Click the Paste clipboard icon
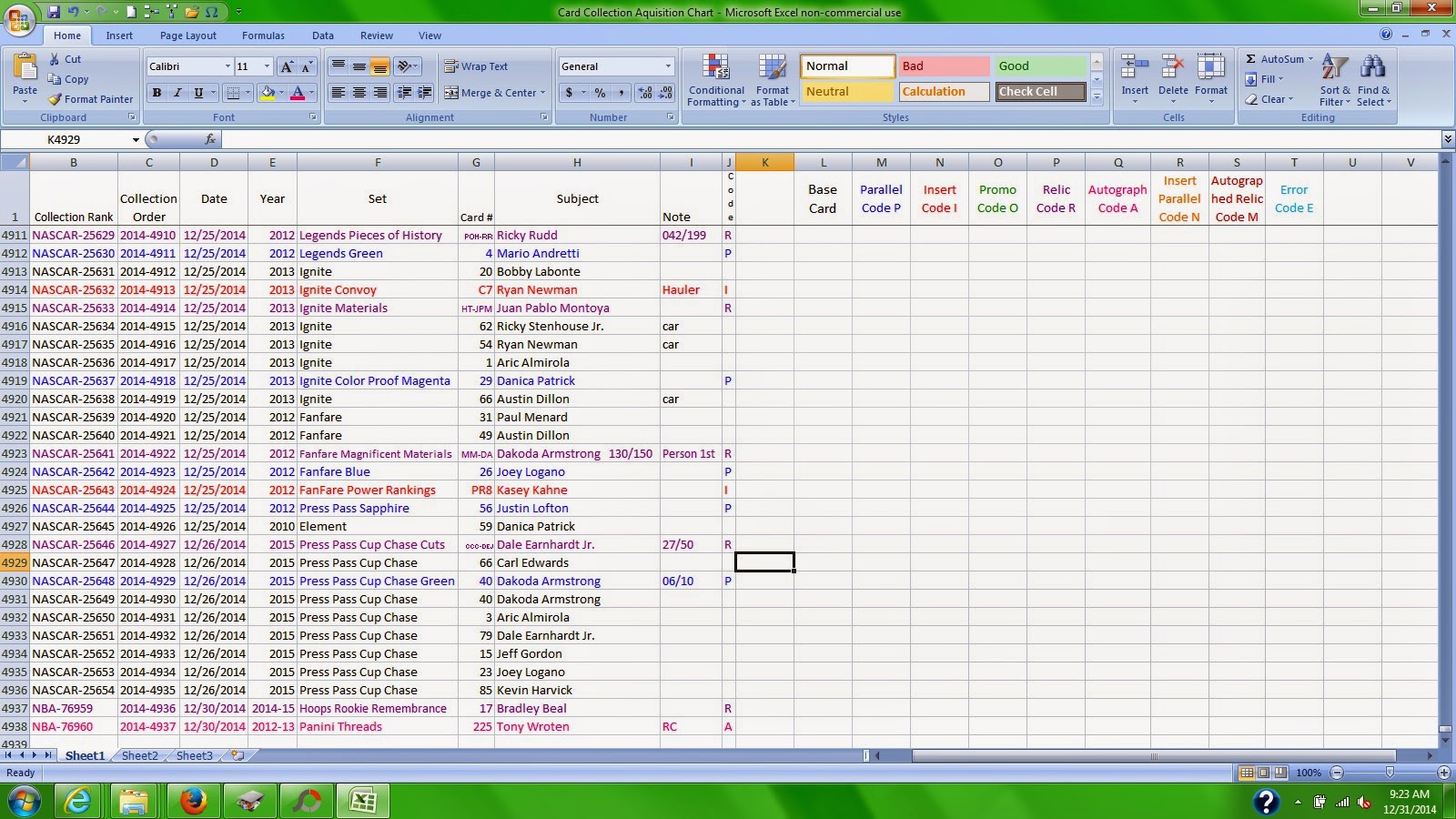The height and width of the screenshot is (819, 1456). point(25,68)
